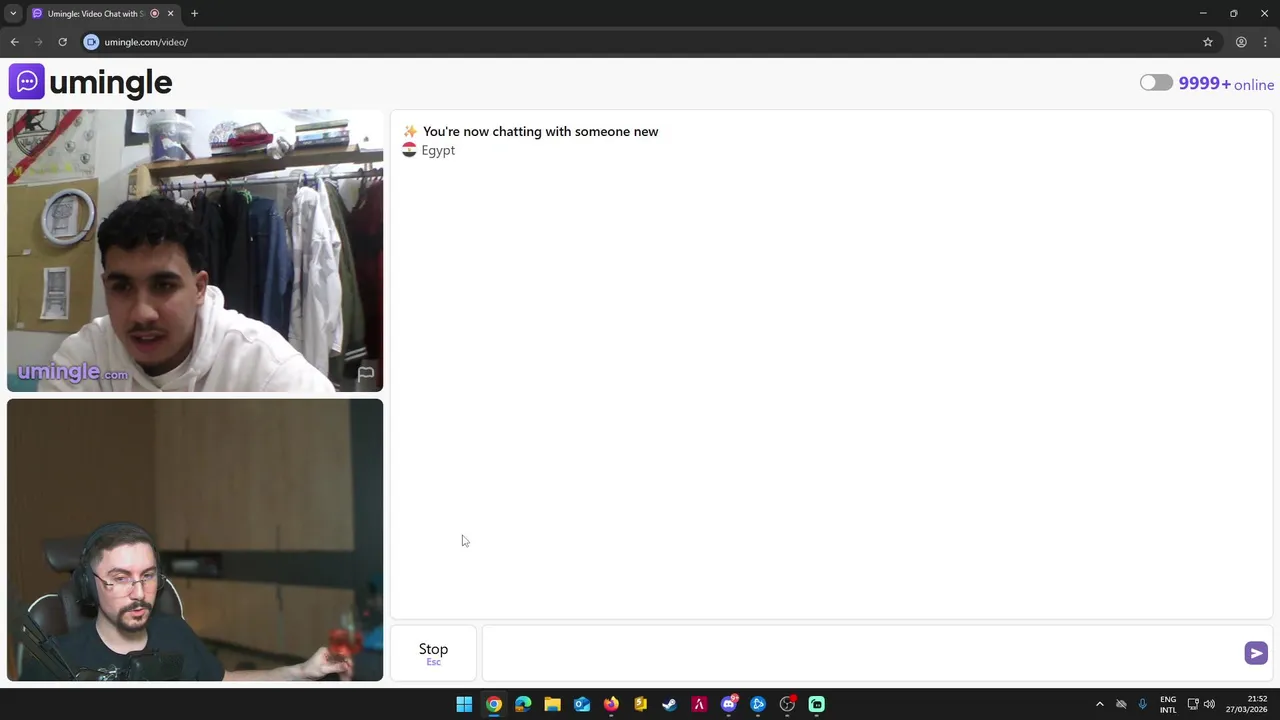The width and height of the screenshot is (1280, 720).
Task: Toggle the dark mode switch
Action: tap(1156, 83)
